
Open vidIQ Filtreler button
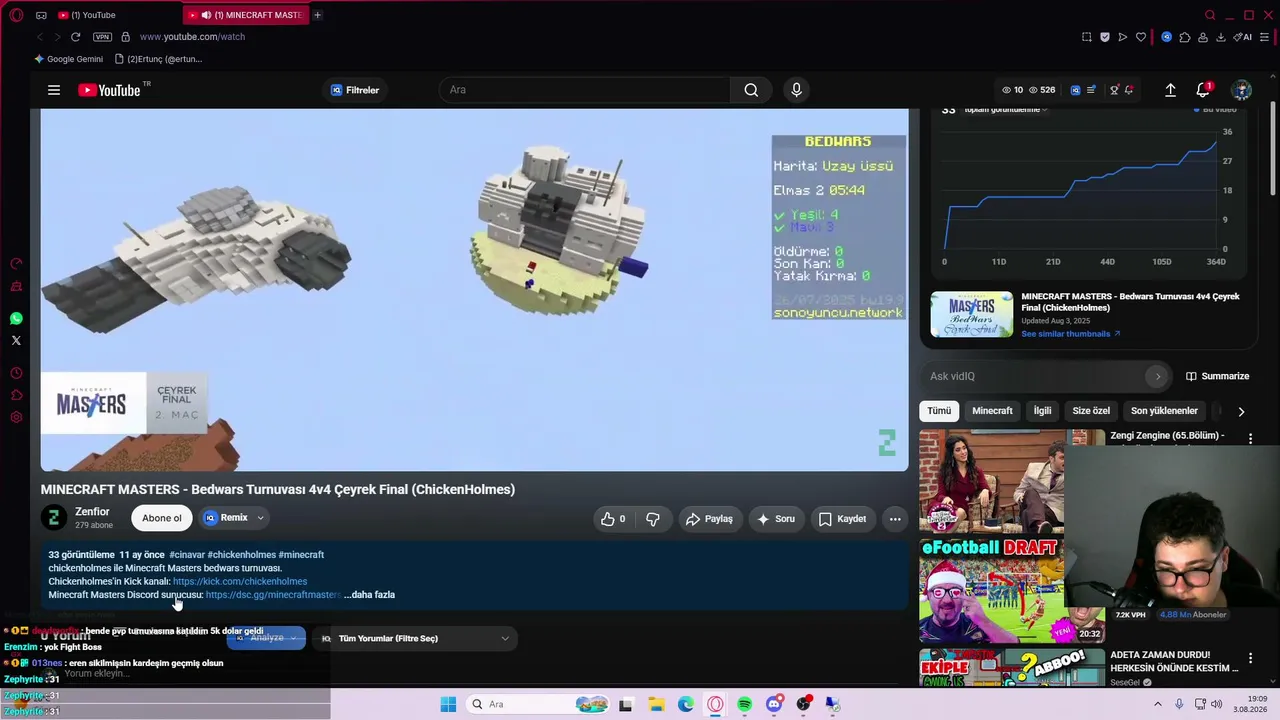[355, 90]
